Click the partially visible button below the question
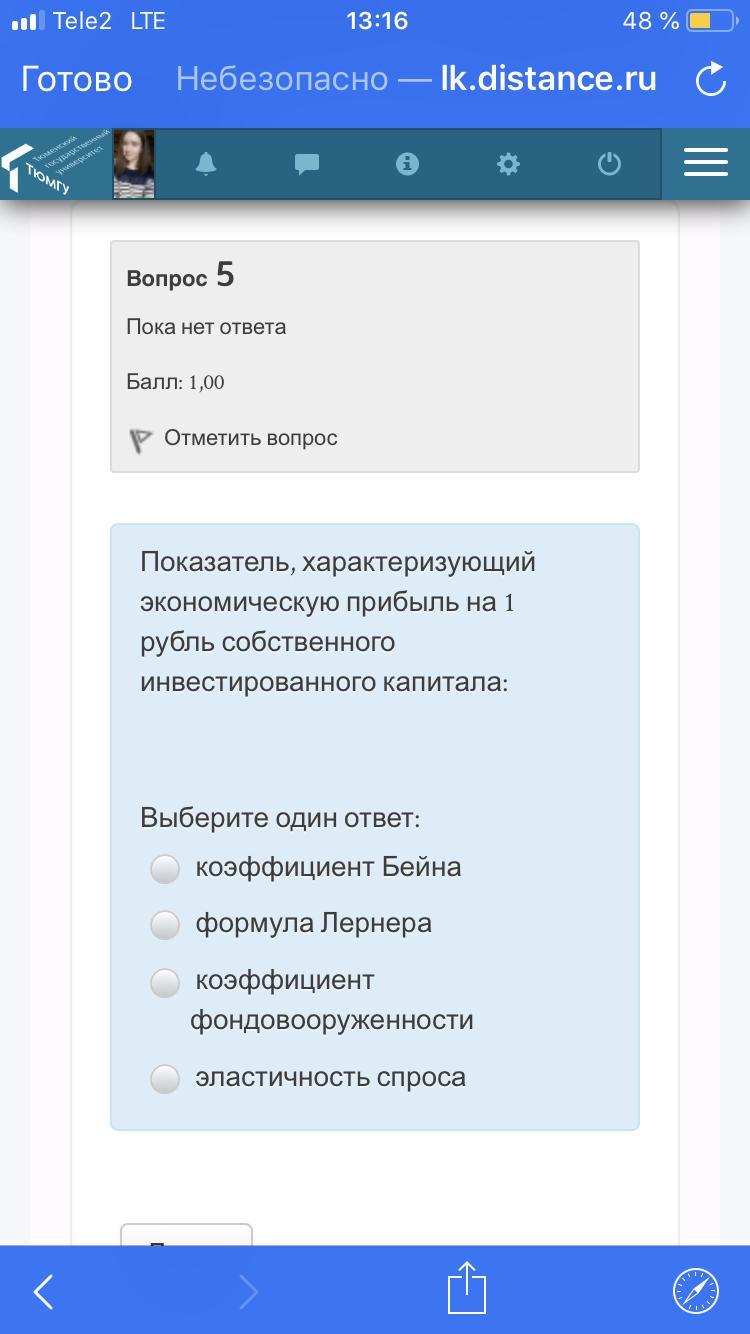The width and height of the screenshot is (750, 1334). (x=186, y=1236)
